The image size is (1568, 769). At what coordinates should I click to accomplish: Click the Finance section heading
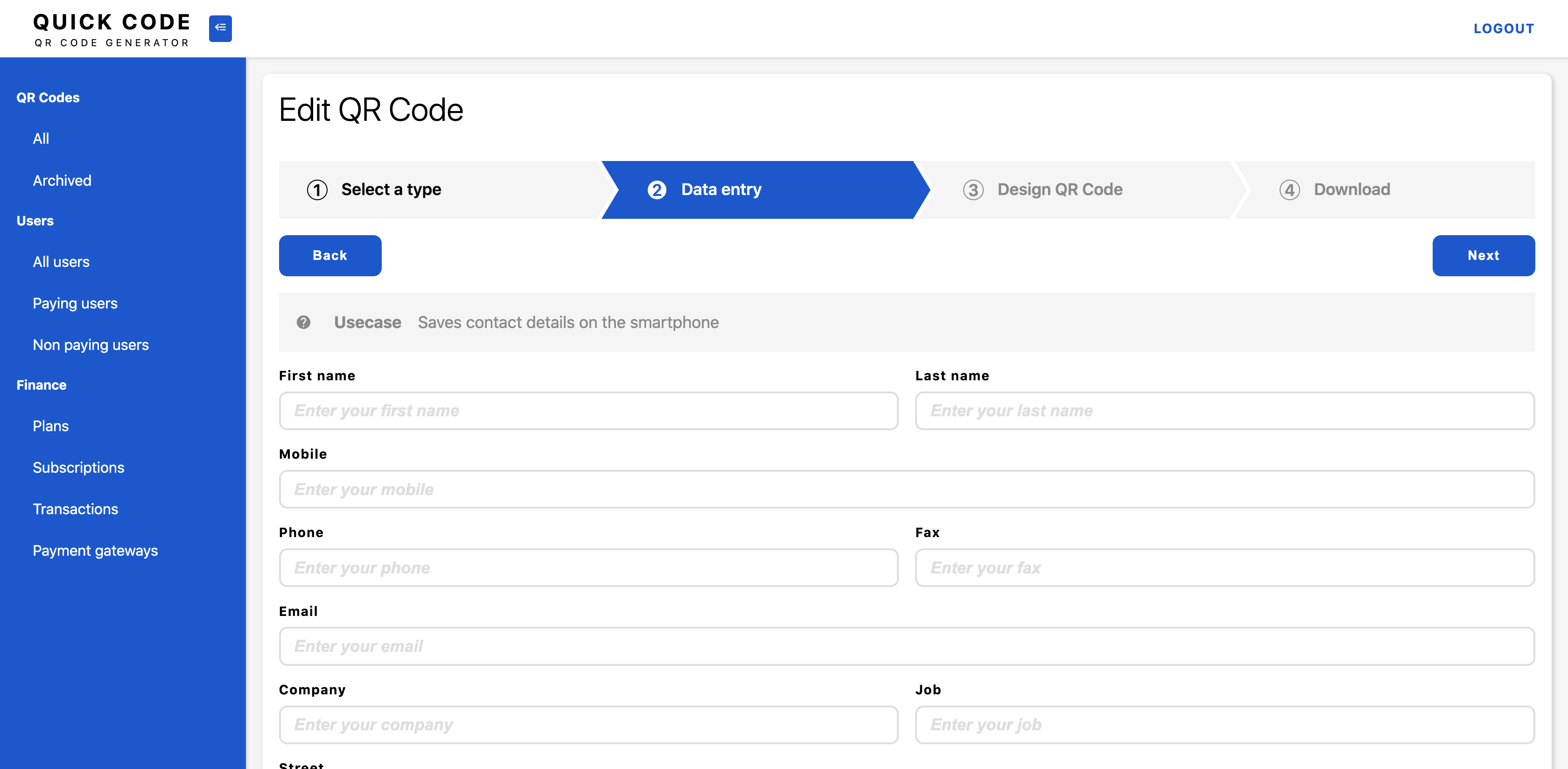(42, 385)
